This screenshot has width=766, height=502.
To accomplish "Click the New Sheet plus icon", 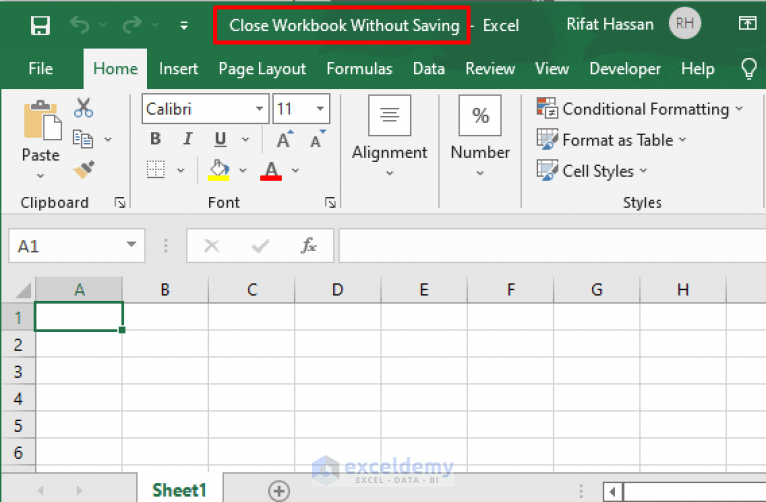I will pyautogui.click(x=279, y=491).
